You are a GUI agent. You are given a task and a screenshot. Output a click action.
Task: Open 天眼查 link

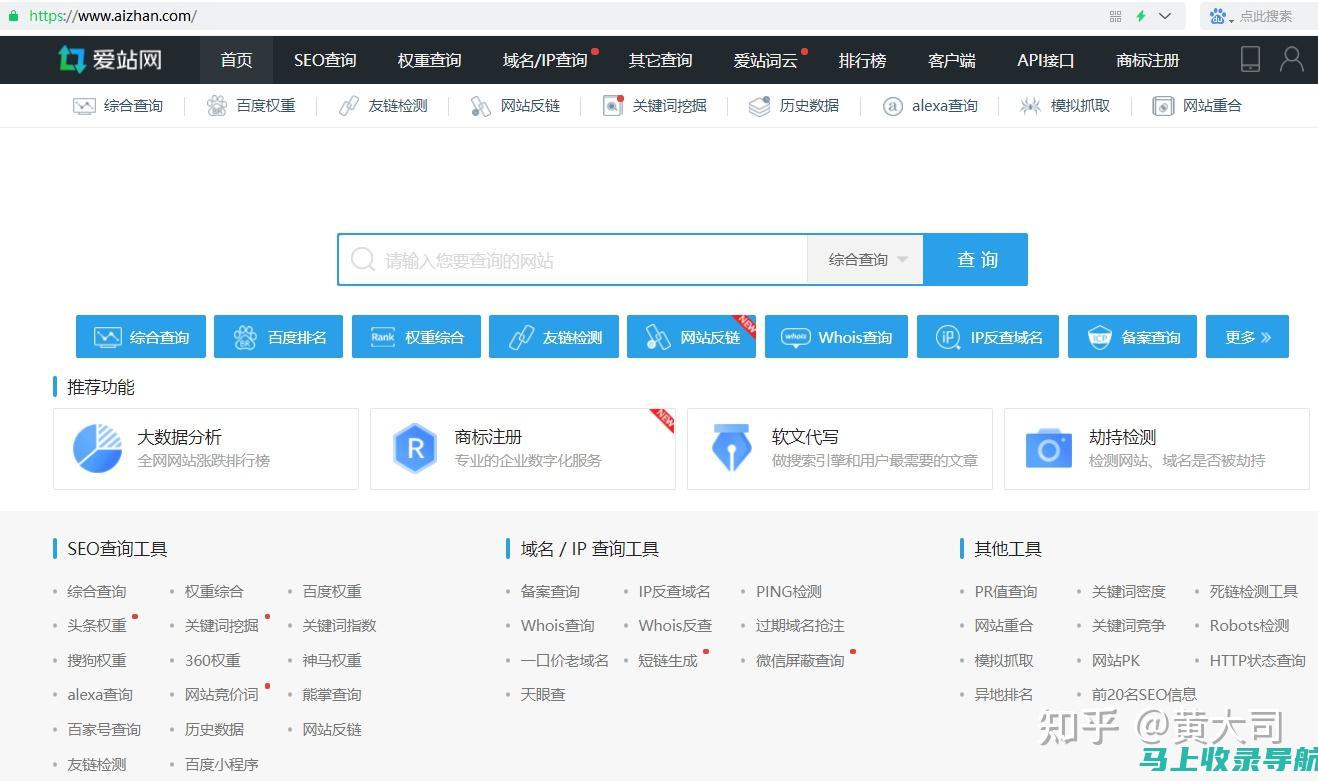[543, 695]
